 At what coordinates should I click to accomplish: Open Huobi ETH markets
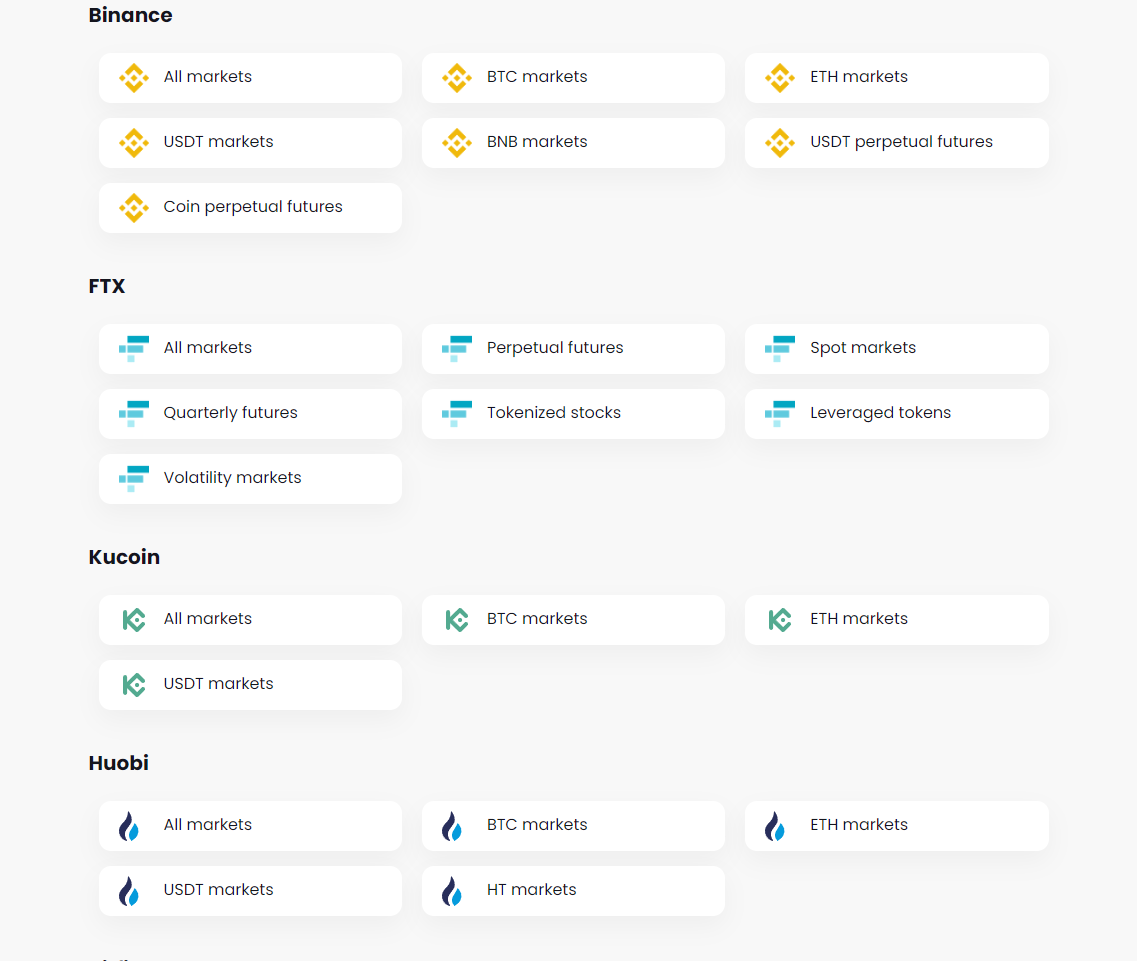tap(896, 826)
